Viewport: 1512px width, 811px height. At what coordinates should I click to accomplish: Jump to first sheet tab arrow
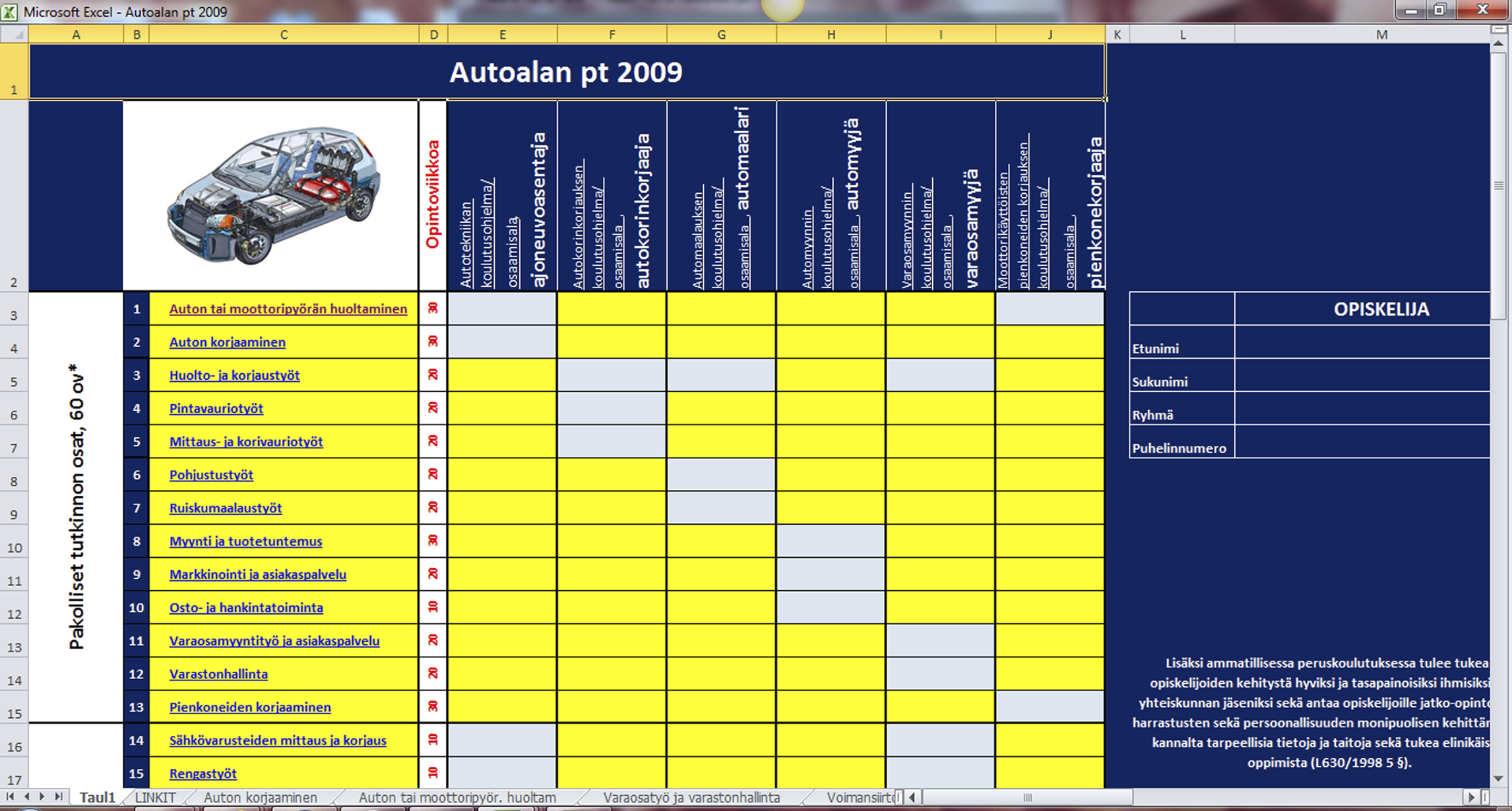coord(11,796)
